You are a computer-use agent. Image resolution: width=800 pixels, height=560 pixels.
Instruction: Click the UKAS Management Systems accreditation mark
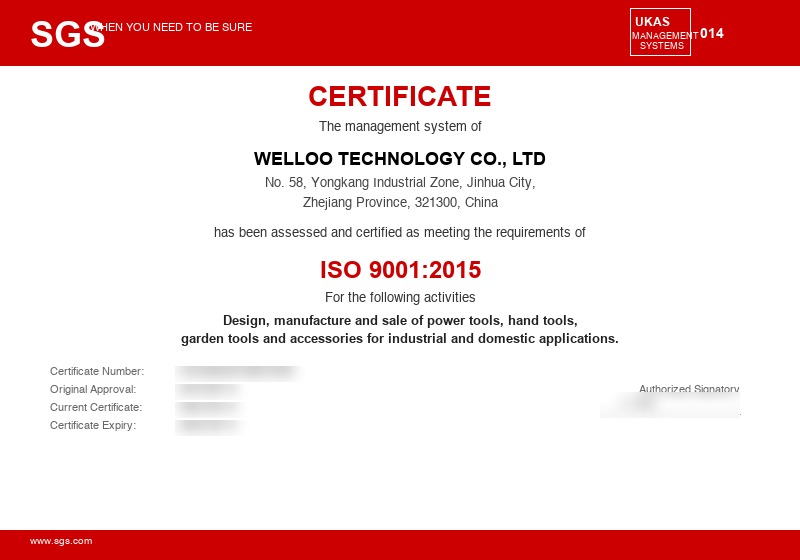[660, 32]
